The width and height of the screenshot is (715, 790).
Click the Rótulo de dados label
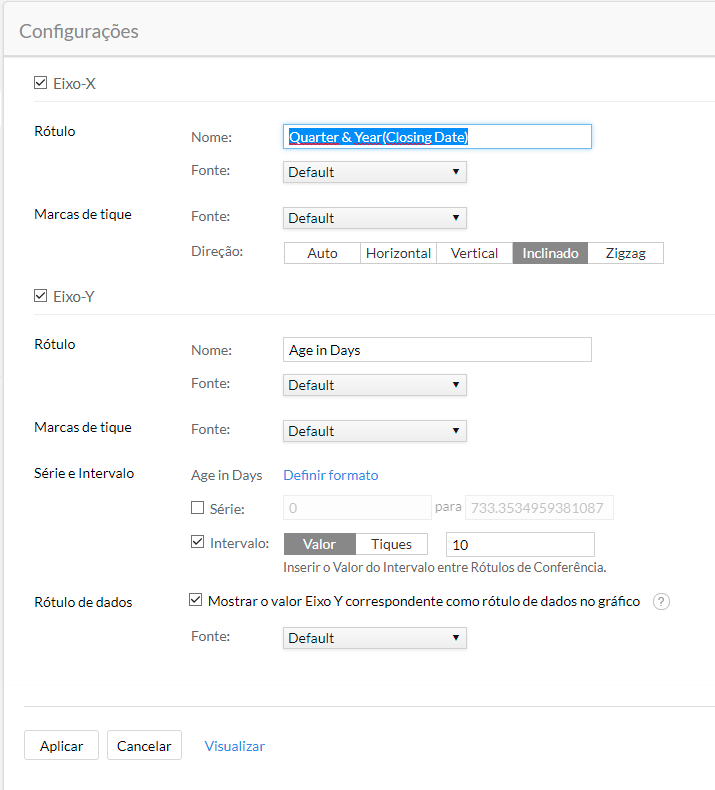(83, 602)
